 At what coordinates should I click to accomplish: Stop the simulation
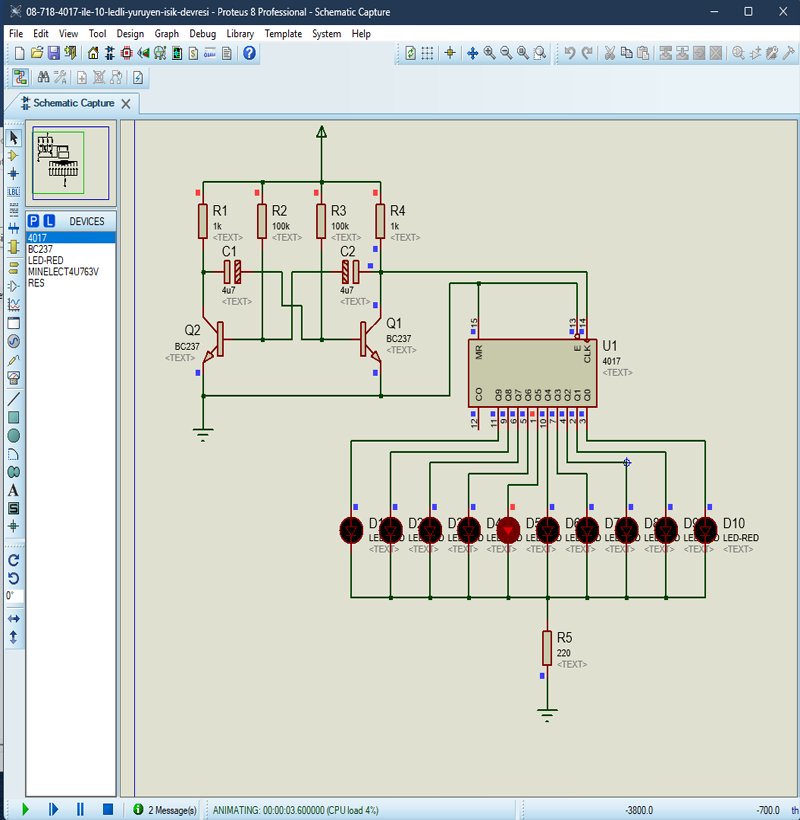pos(107,808)
